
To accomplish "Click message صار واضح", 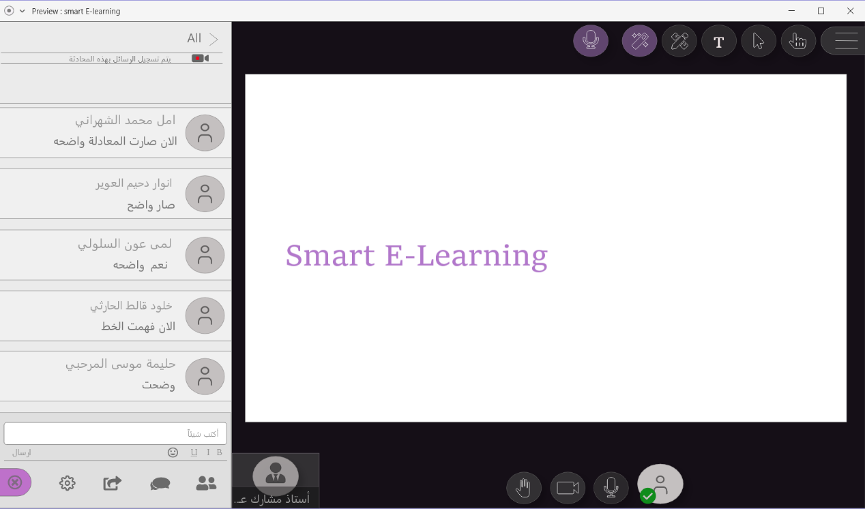I will coord(151,205).
